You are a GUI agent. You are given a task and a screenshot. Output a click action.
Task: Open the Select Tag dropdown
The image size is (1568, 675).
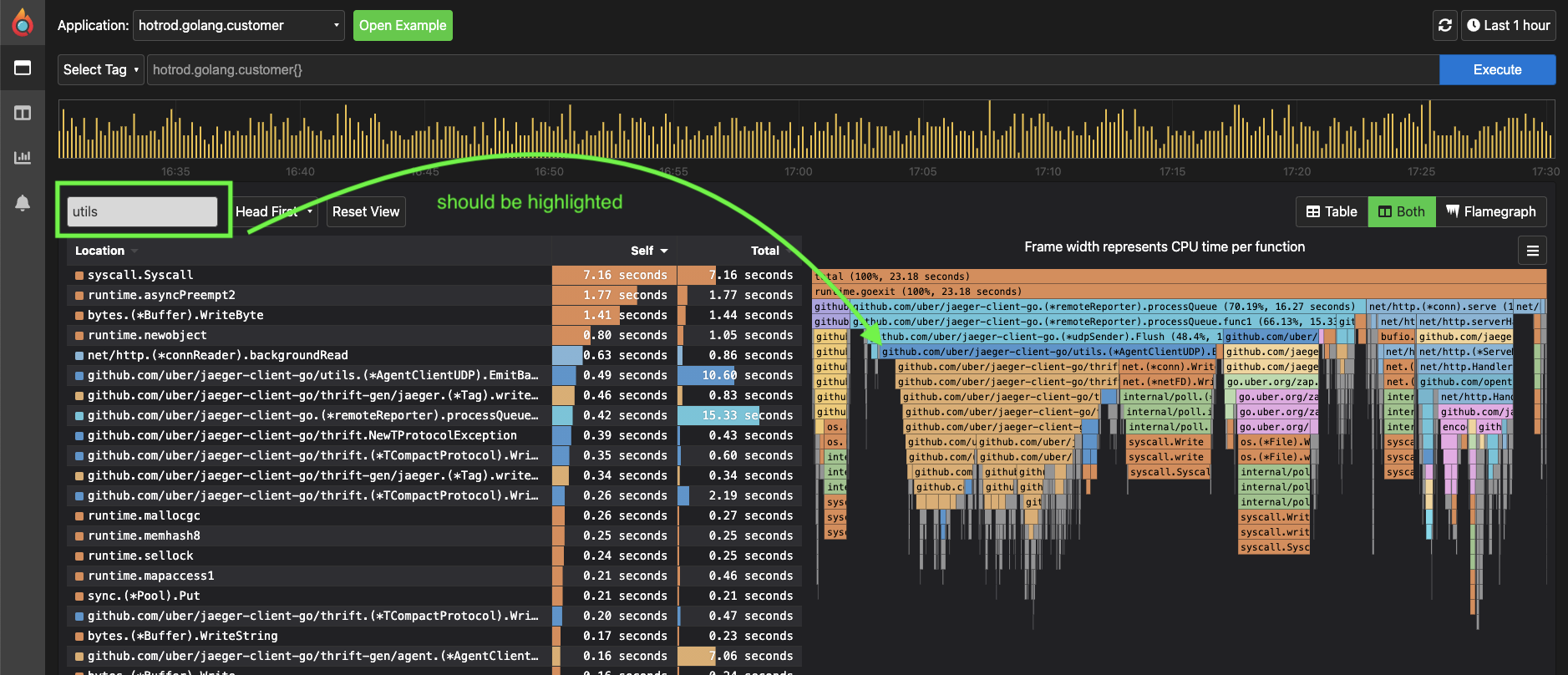coord(101,69)
